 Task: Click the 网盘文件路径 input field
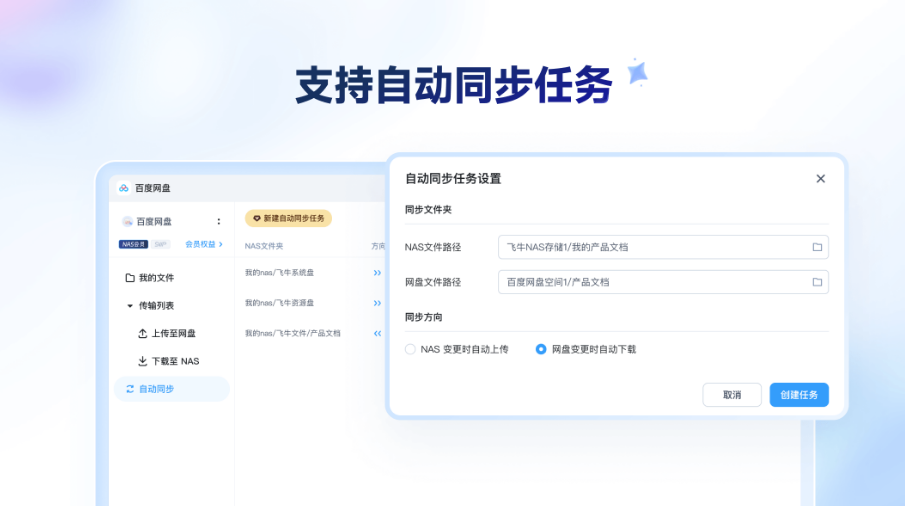(x=663, y=282)
